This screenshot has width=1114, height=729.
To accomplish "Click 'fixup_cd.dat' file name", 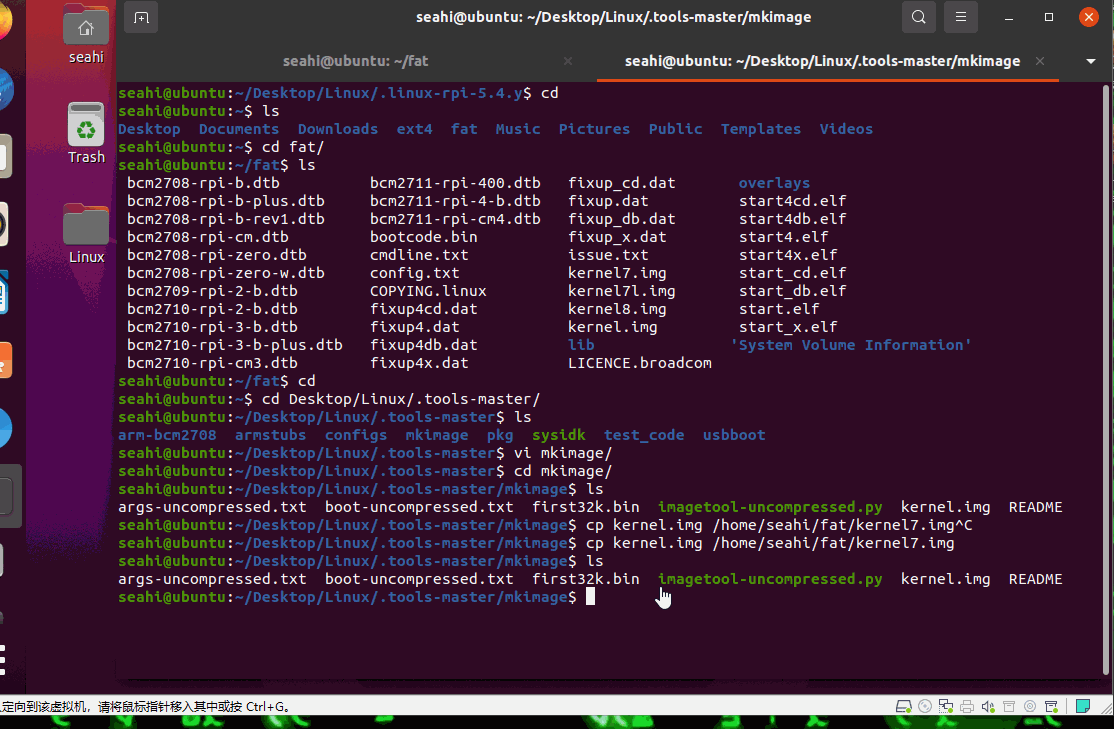I will pos(622,183).
